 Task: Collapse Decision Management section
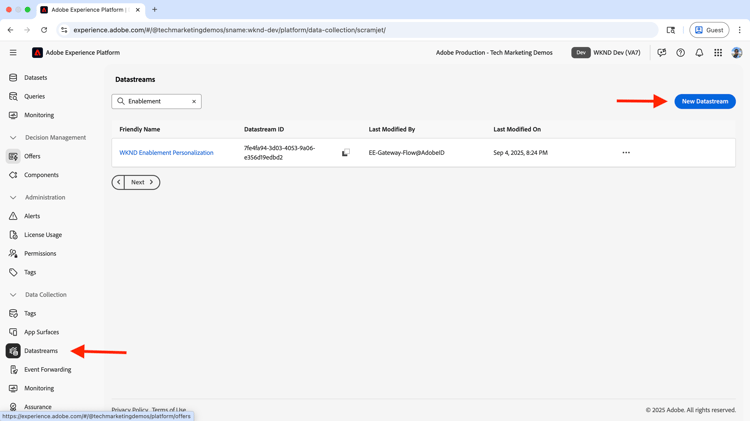(13, 137)
